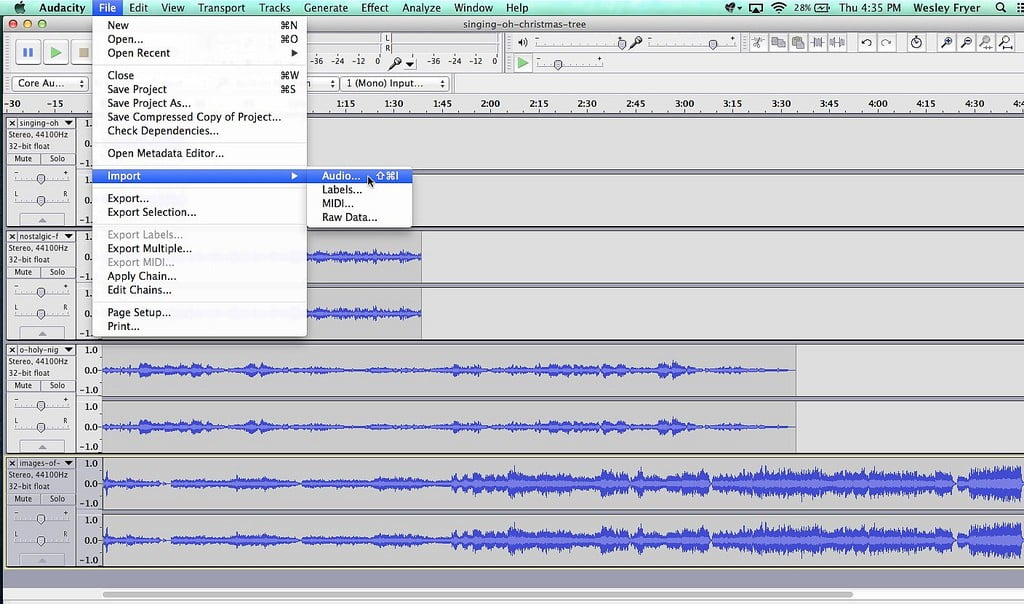Mute the singing-oh track
The height and width of the screenshot is (604, 1024).
[24, 159]
